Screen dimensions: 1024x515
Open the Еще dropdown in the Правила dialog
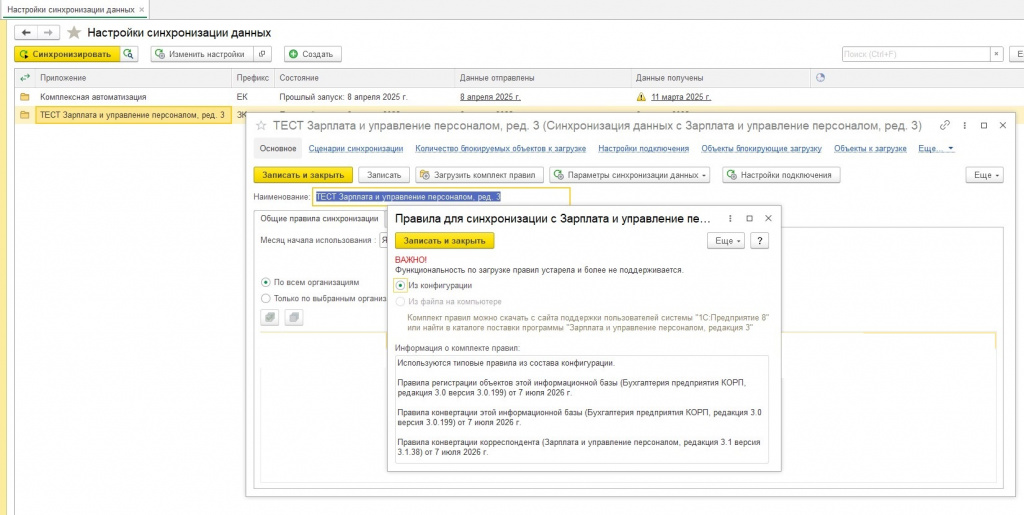click(726, 241)
